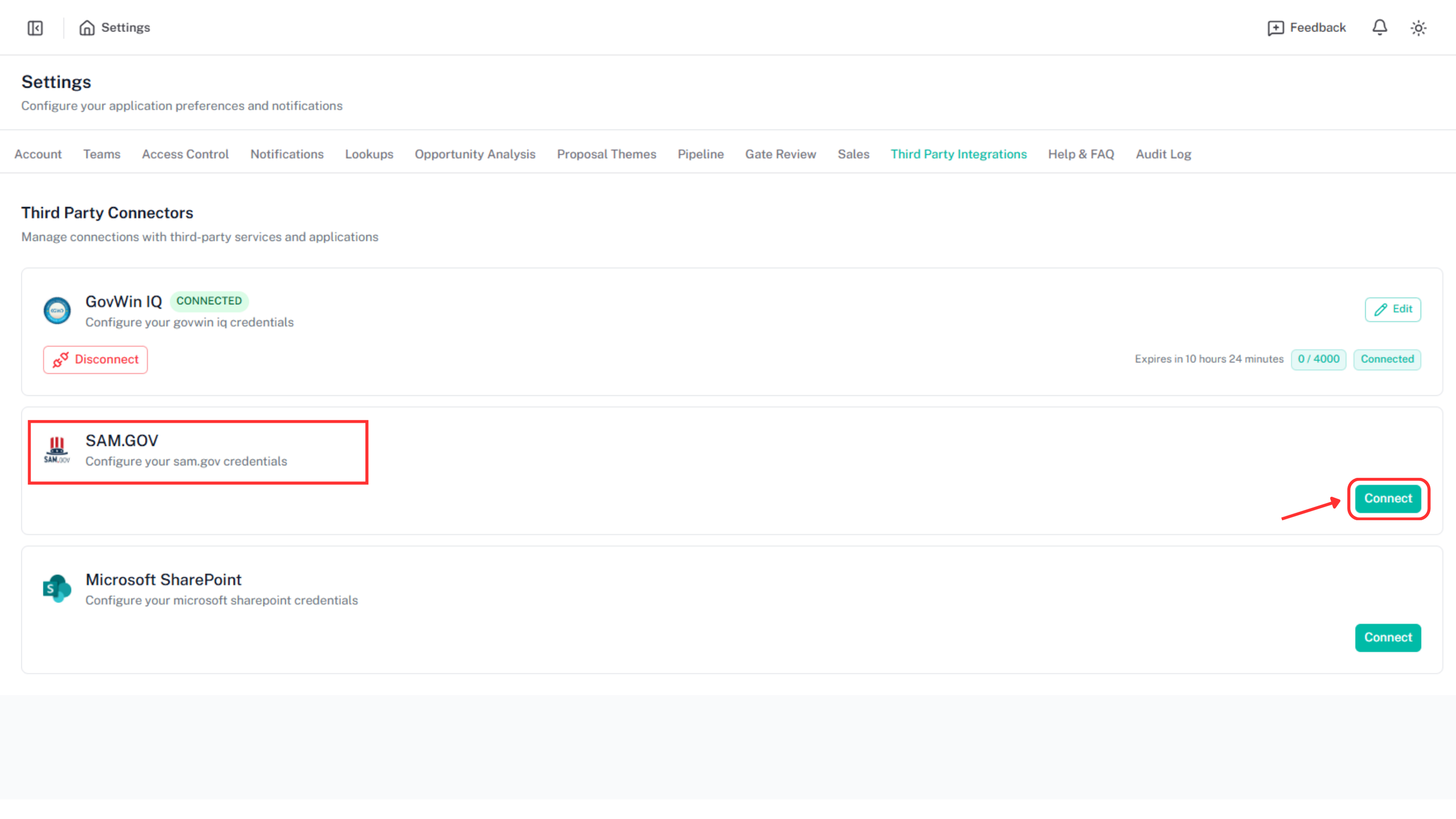Click the unlink icon in Disconnect button
This screenshot has width=1456, height=819.
(x=61, y=359)
